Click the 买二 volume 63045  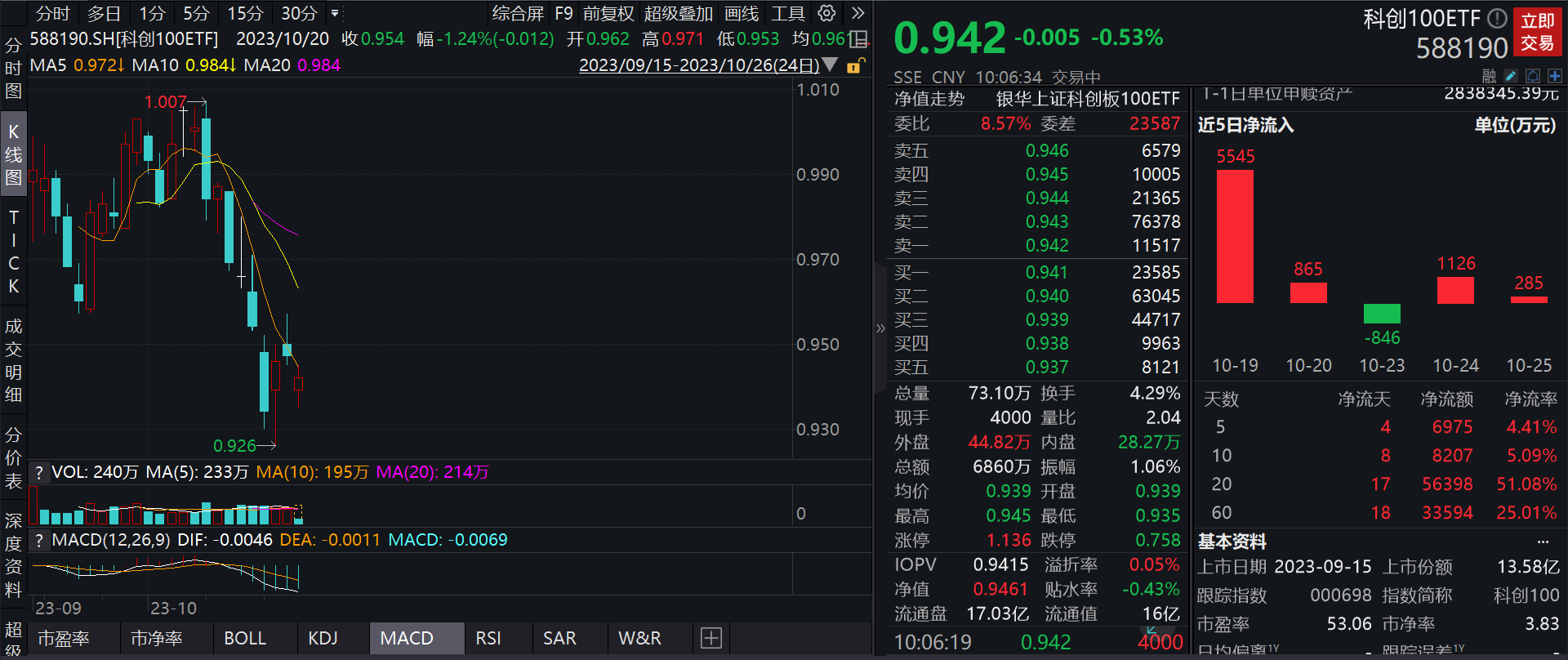tap(1156, 296)
